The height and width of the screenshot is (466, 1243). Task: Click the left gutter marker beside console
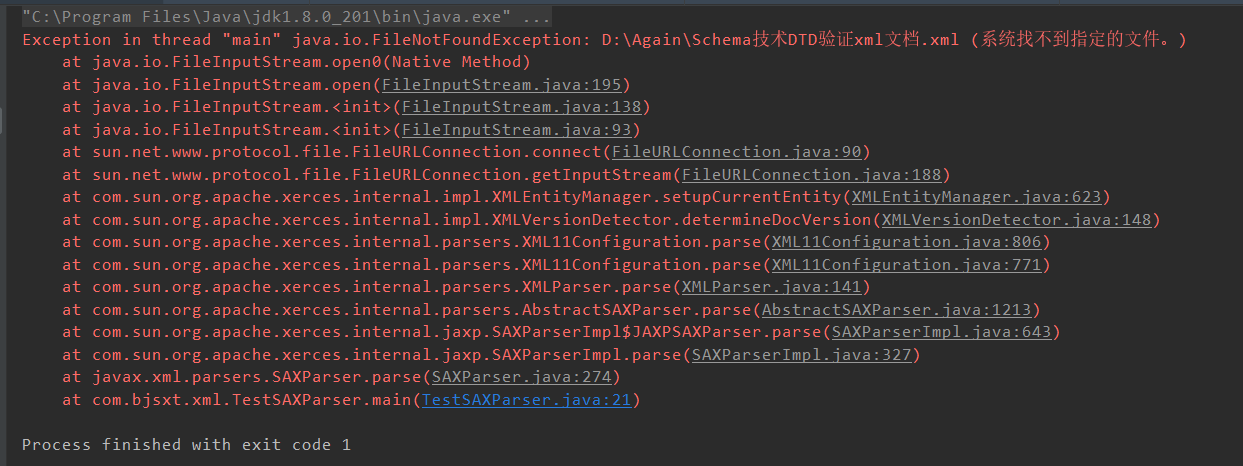[x=2, y=120]
